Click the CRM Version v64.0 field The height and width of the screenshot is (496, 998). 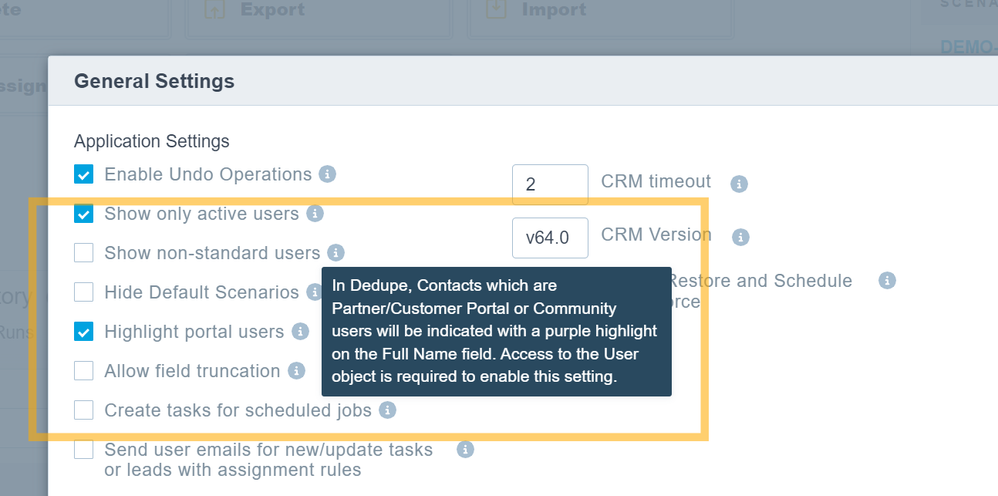(550, 238)
